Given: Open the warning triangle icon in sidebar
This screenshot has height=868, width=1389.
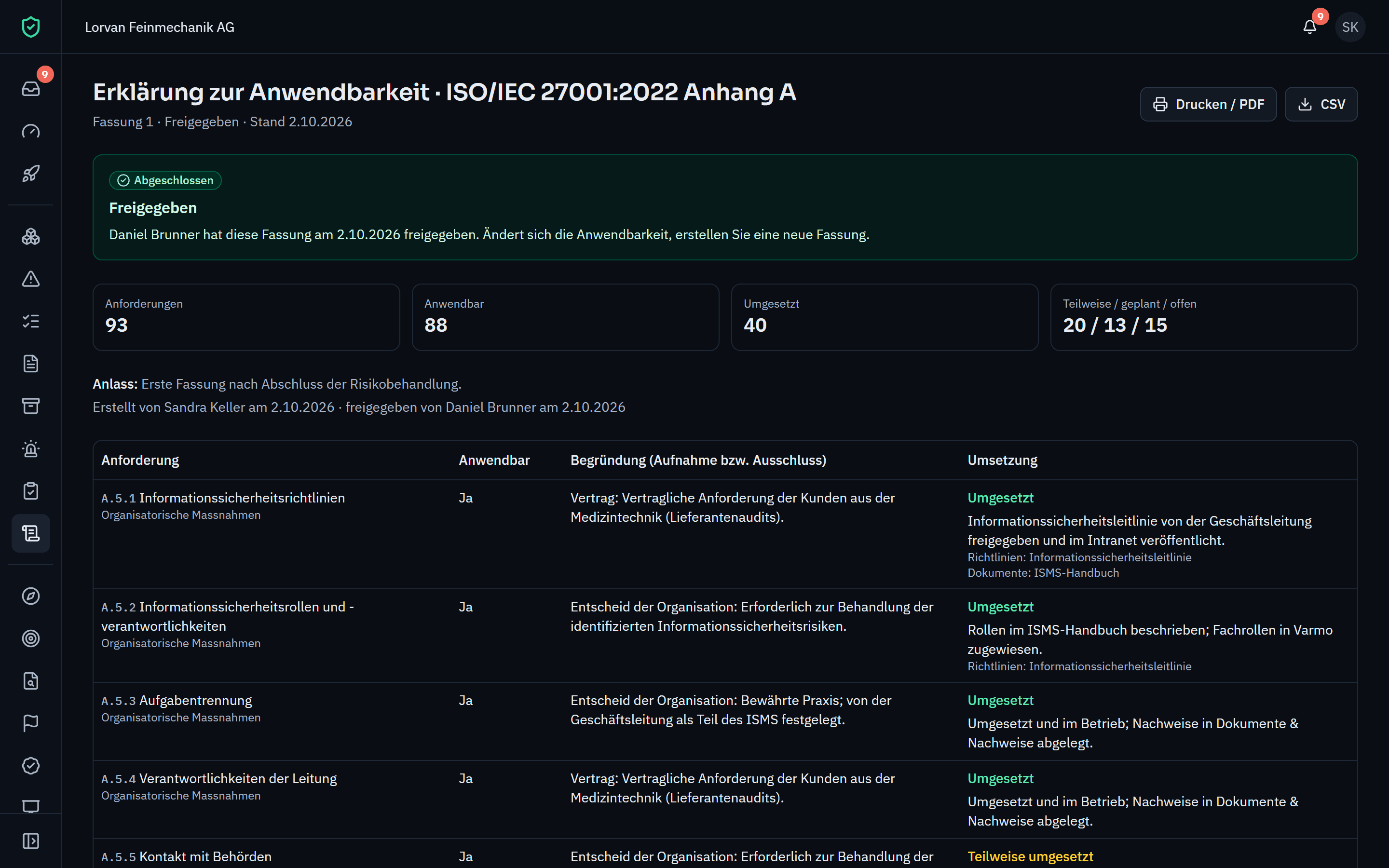Looking at the screenshot, I should coord(30,279).
